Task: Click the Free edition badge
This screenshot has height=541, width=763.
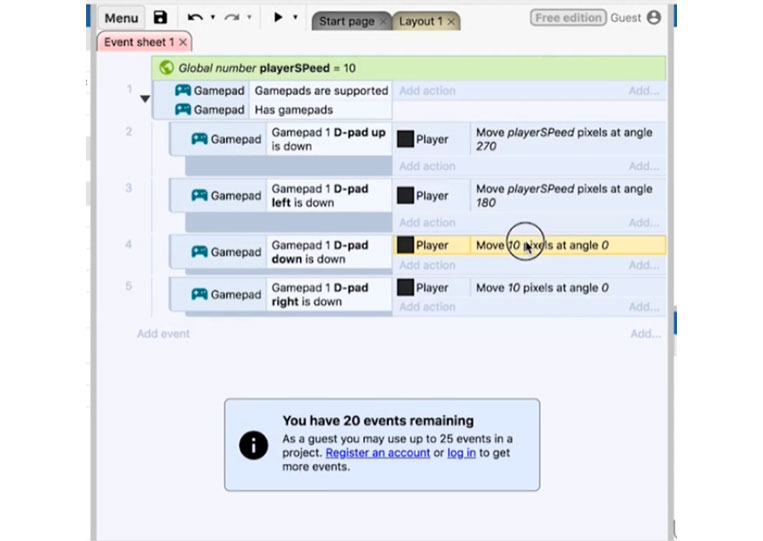Action: point(568,18)
